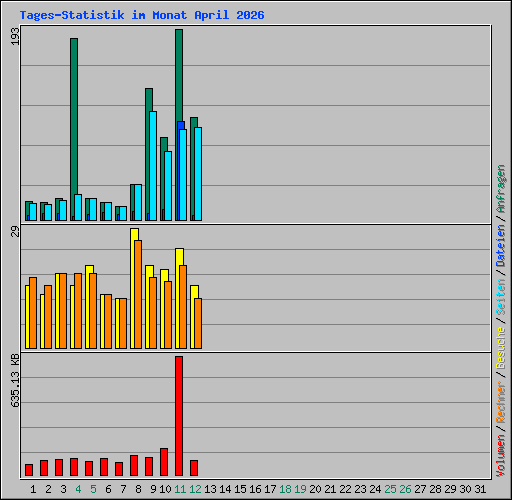The image size is (512, 500).
Task: Click day label 29 on the x-axis
Action: coord(450,489)
